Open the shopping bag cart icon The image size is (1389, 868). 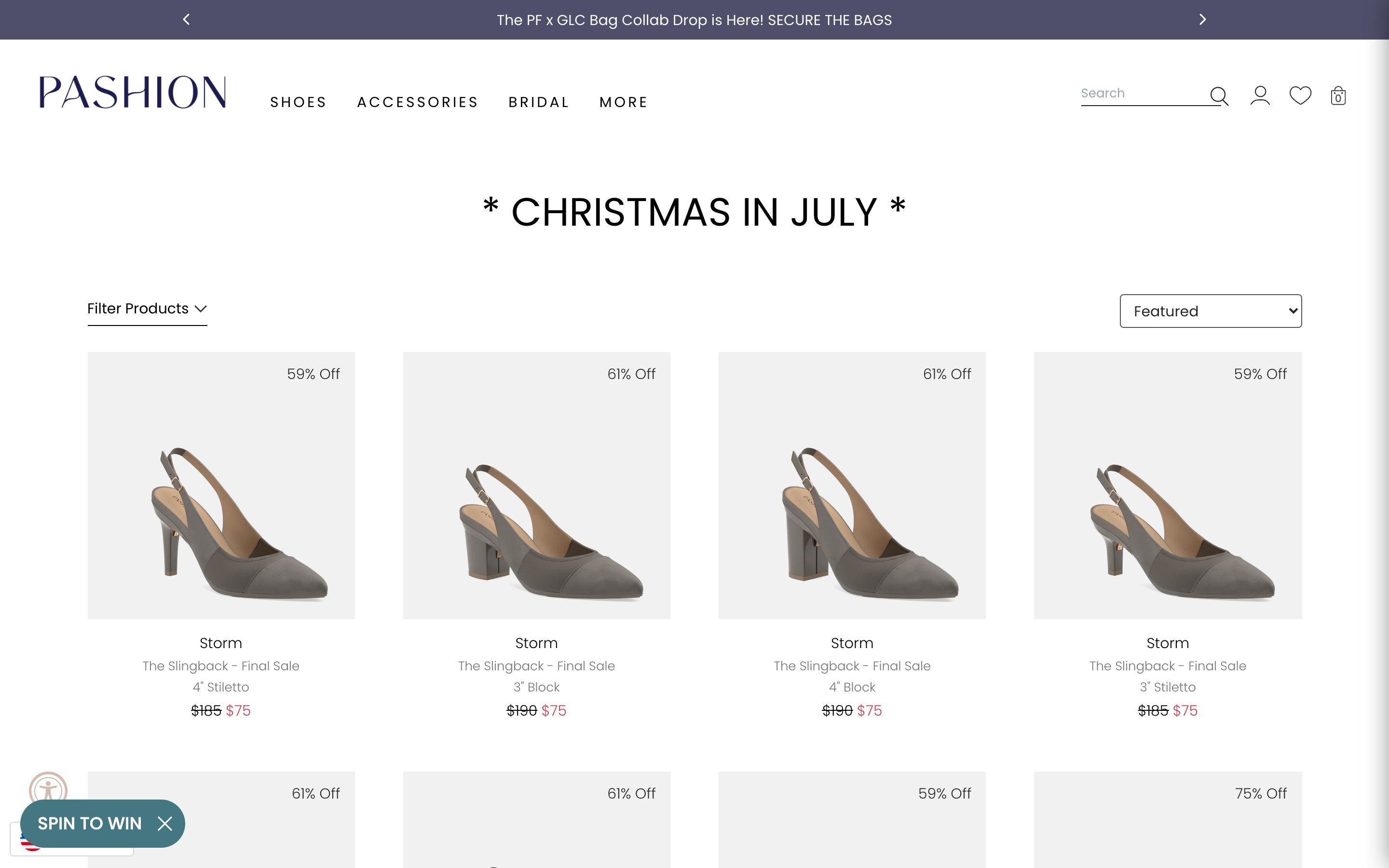pos(1338,96)
